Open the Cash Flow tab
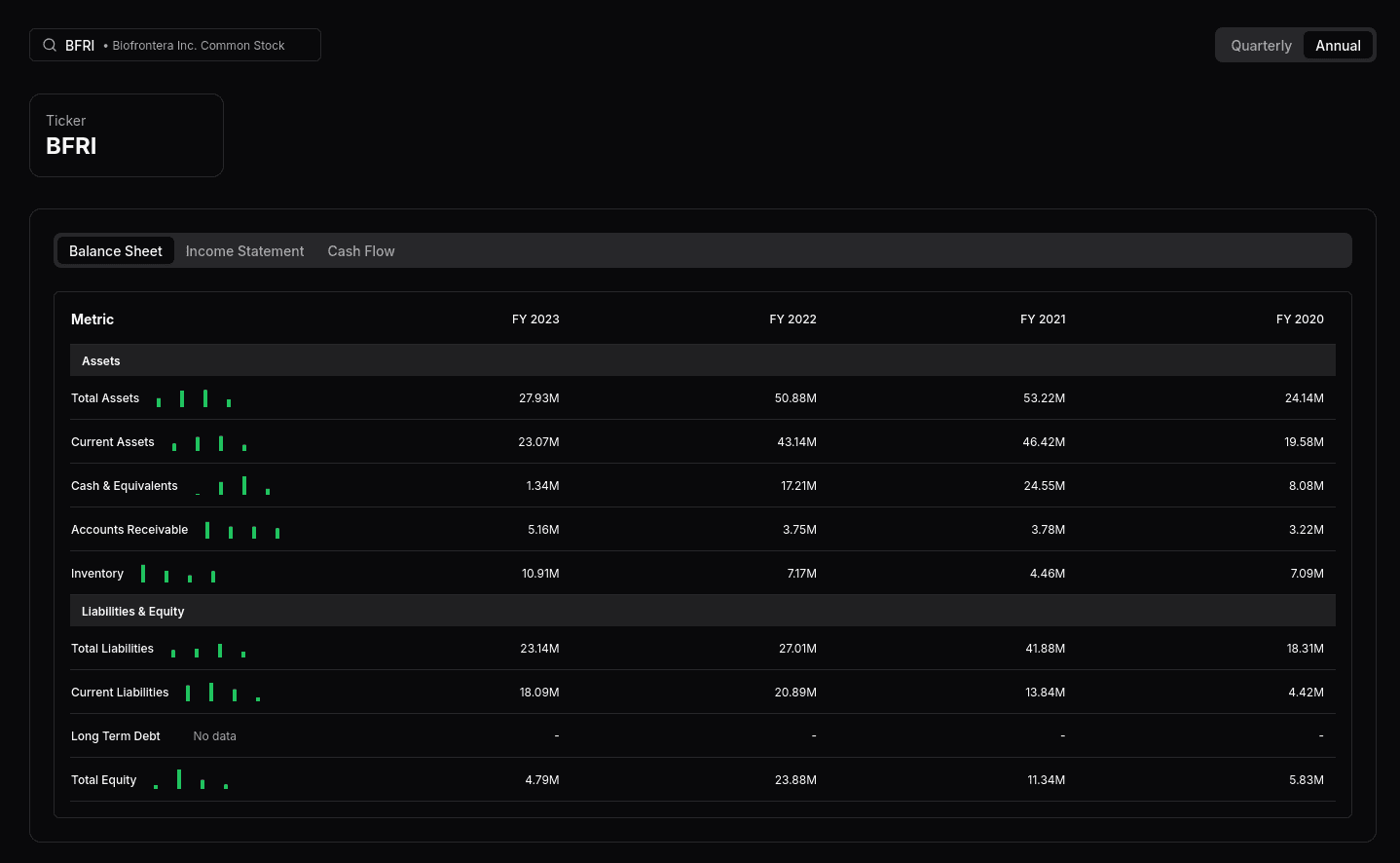This screenshot has width=1400, height=863. [361, 250]
